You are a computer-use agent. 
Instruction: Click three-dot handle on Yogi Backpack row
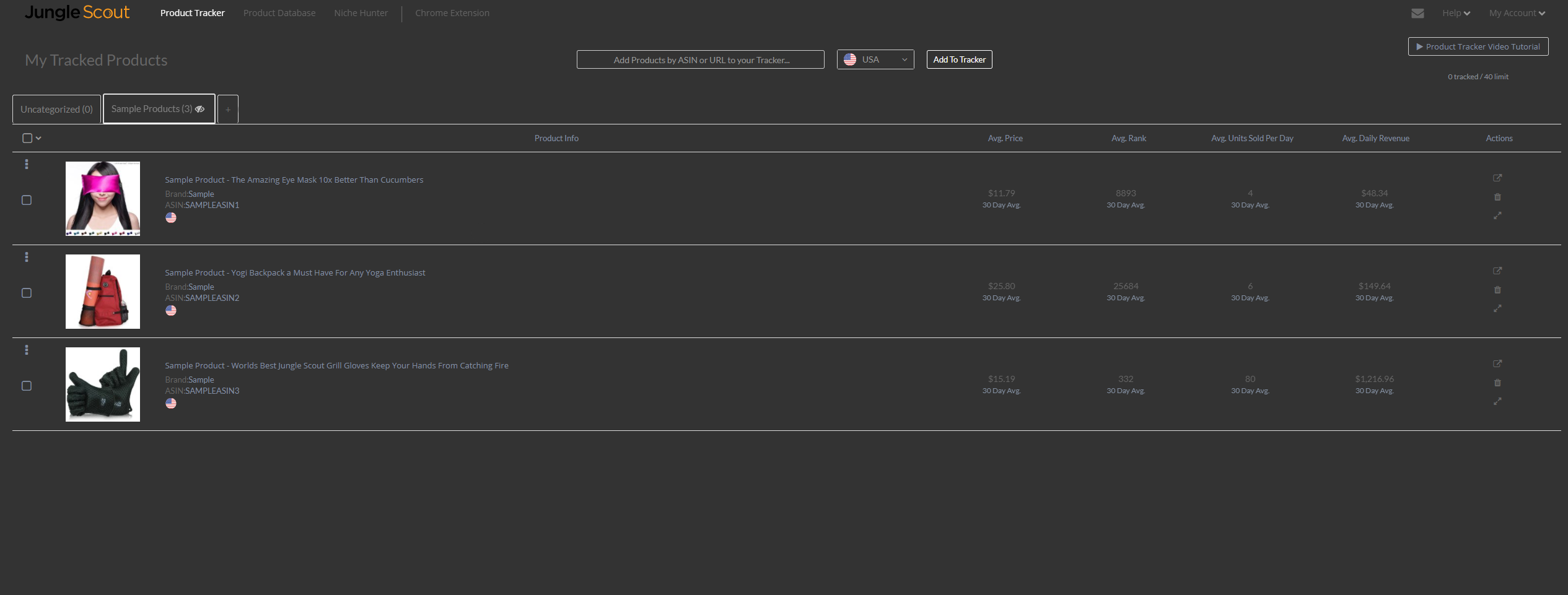tap(27, 257)
